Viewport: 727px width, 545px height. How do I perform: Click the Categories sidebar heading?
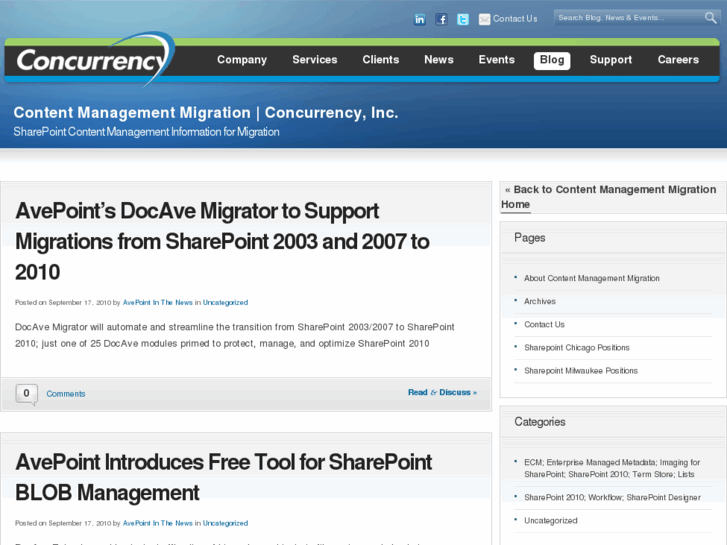pyautogui.click(x=540, y=422)
